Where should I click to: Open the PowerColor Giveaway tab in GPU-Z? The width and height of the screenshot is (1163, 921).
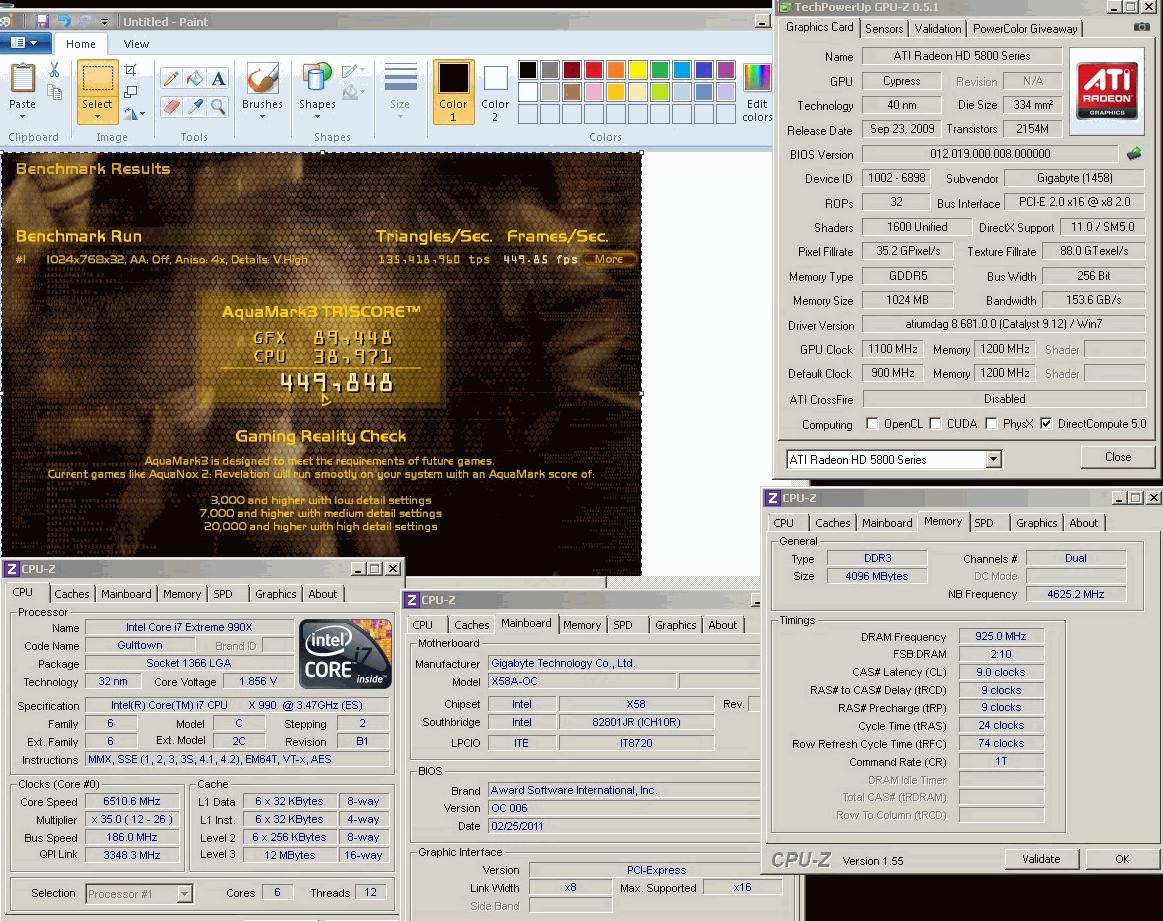pyautogui.click(x=1025, y=29)
